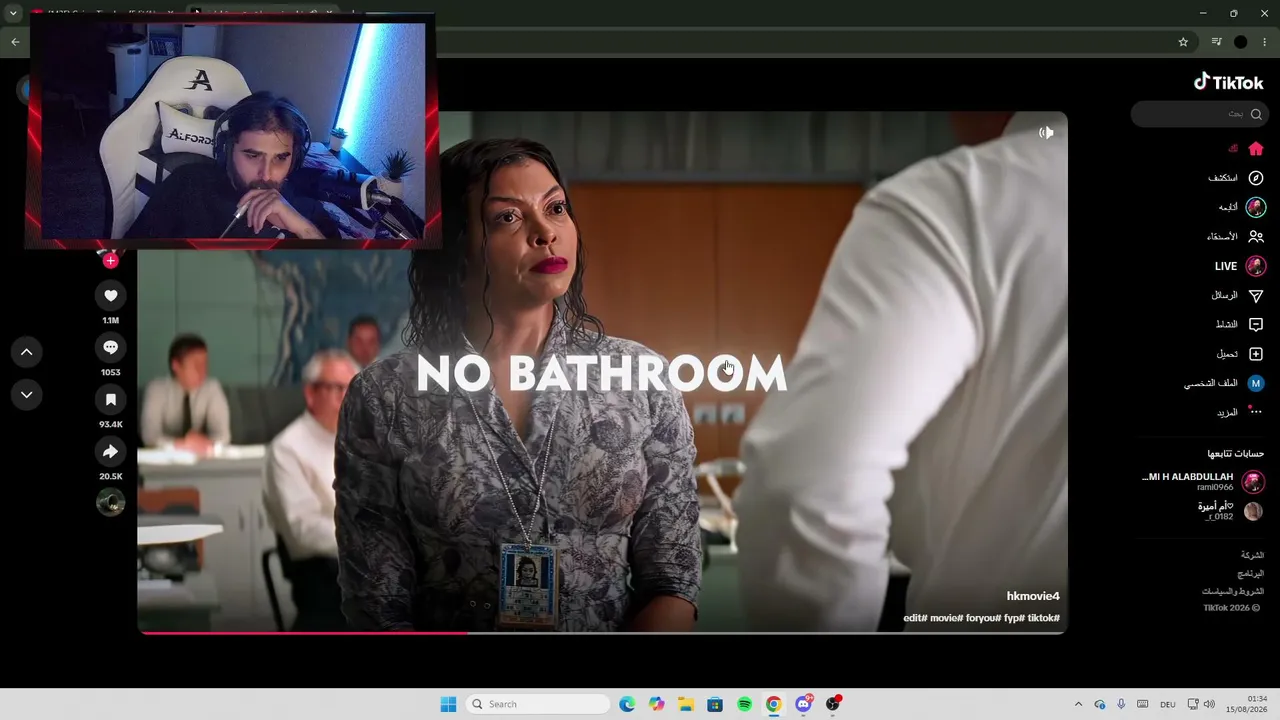Open the البرنامج footer link

[1251, 574]
